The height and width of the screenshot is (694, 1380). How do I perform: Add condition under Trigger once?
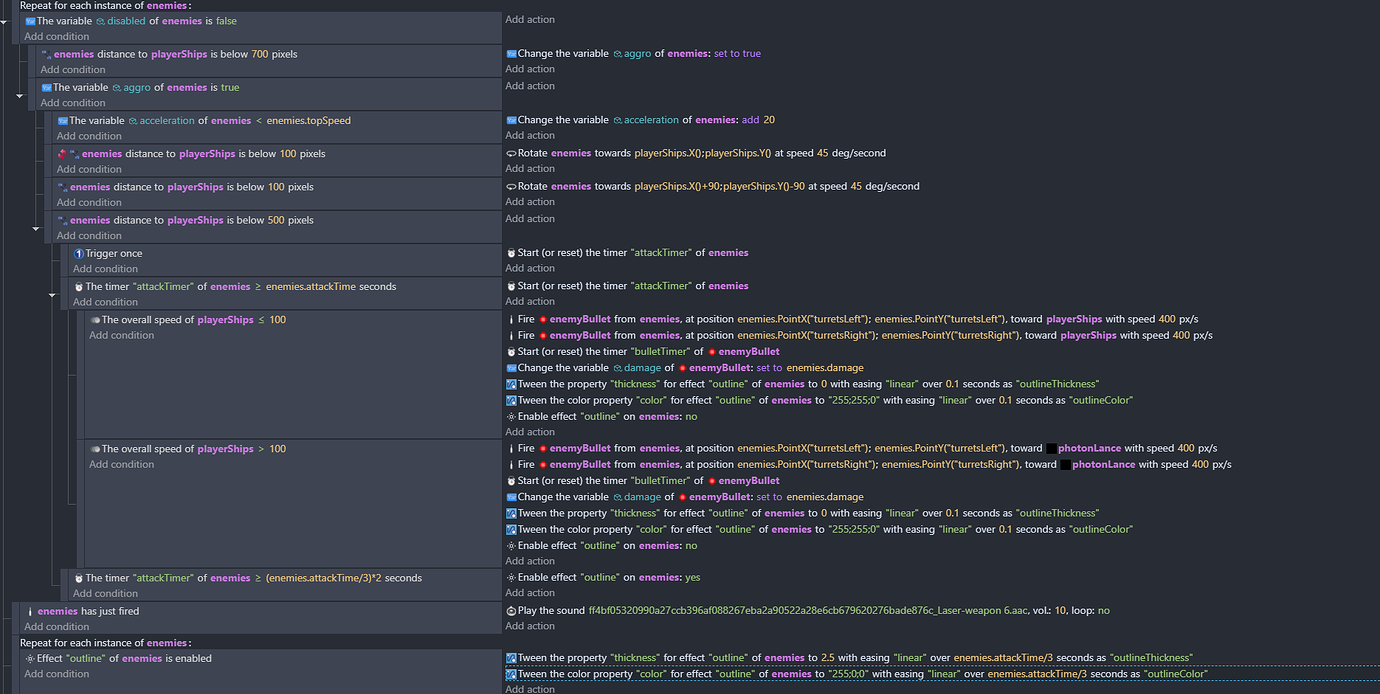[105, 269]
